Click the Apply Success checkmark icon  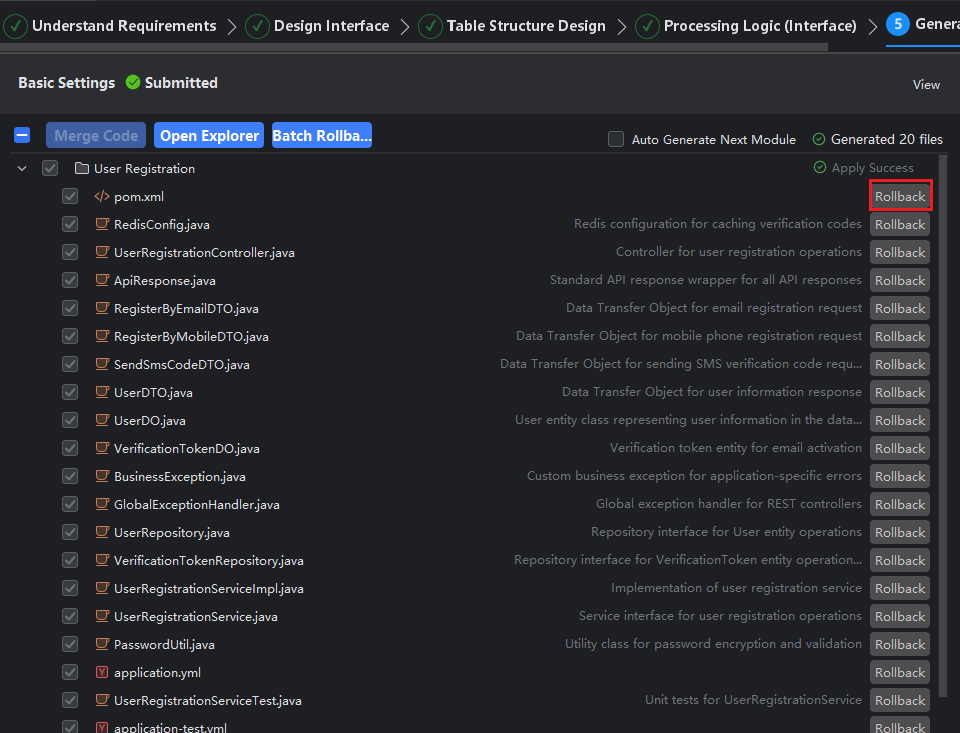click(820, 168)
